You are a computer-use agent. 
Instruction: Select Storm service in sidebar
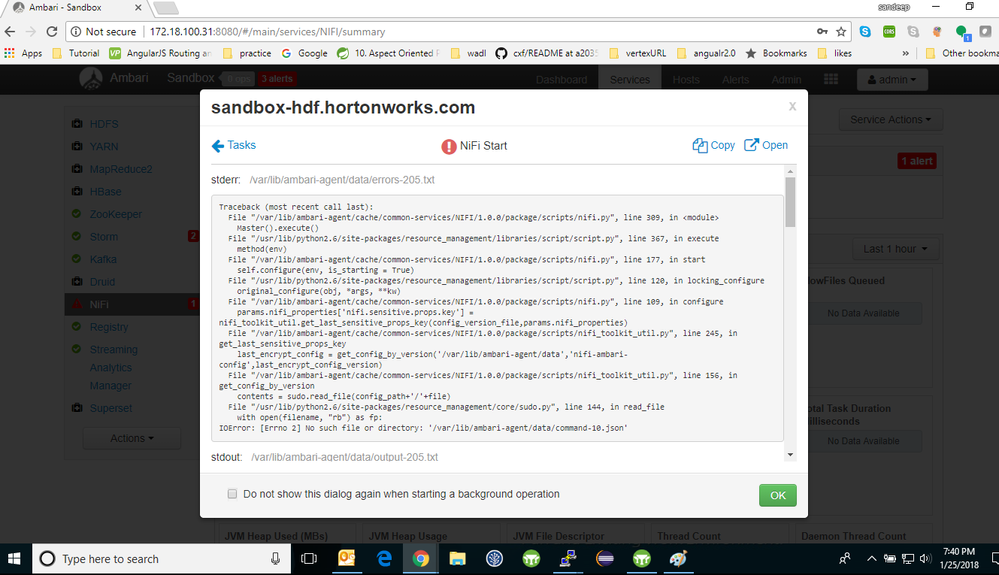(x=103, y=237)
